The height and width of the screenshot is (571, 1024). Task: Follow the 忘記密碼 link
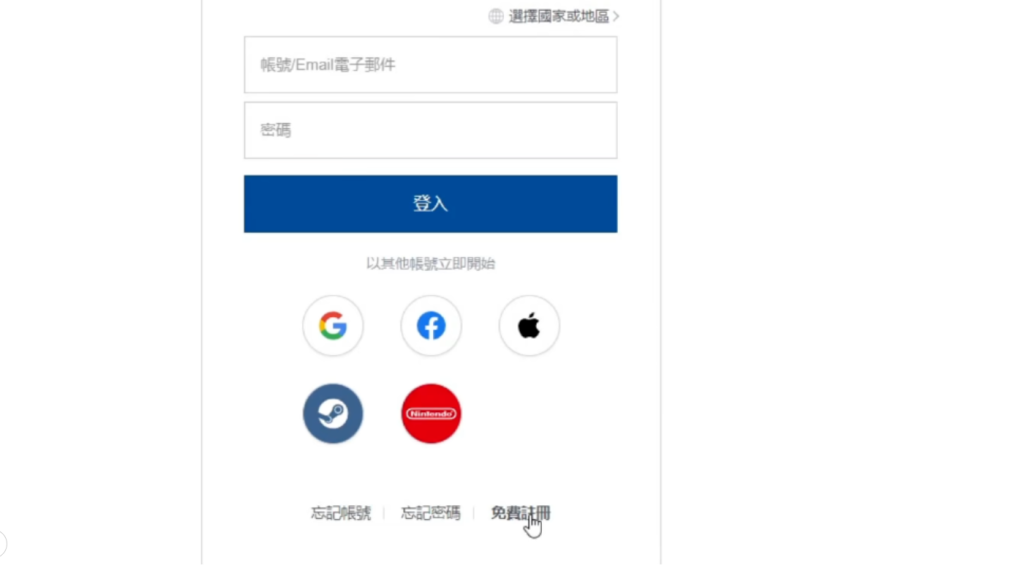pos(430,513)
